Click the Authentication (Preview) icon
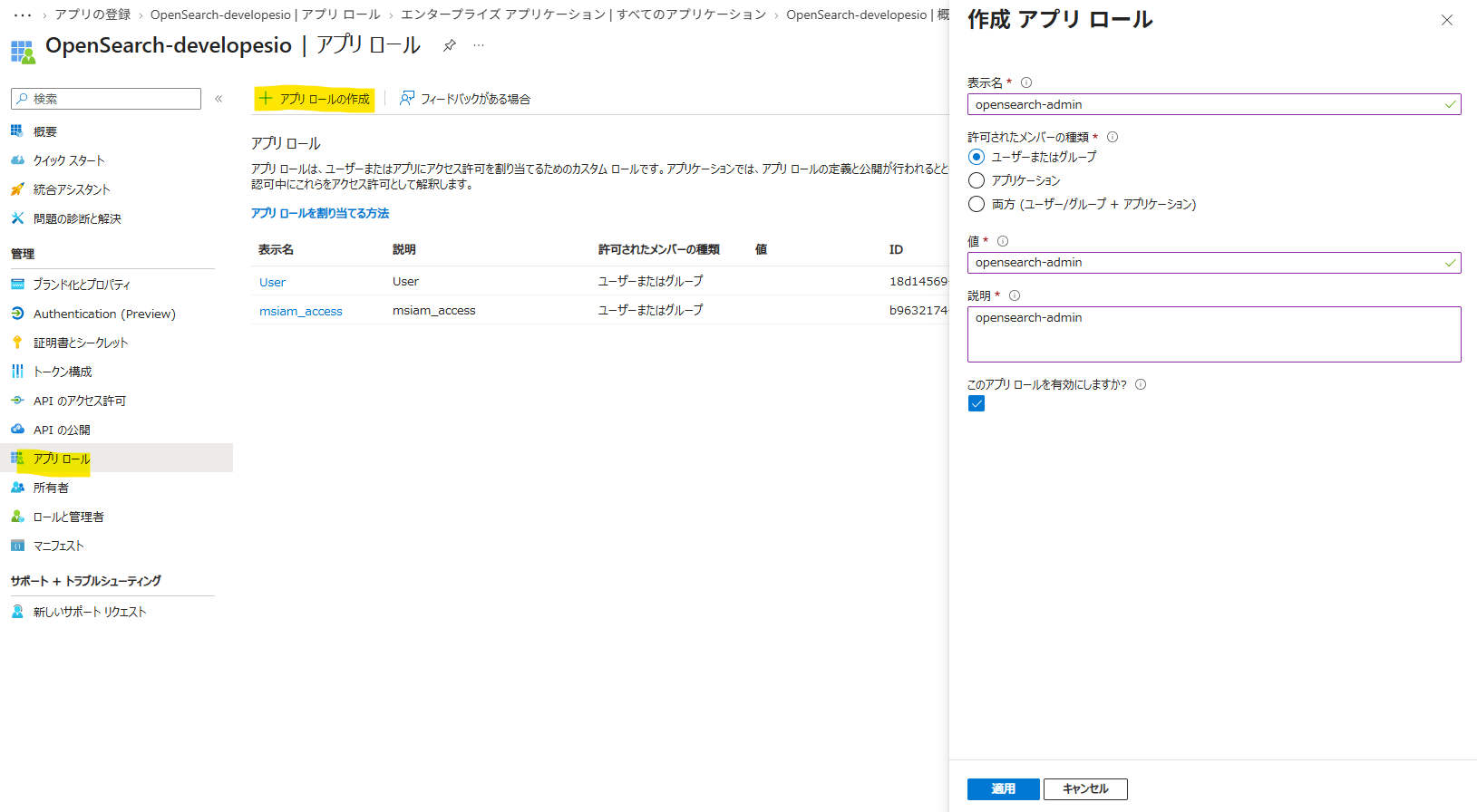The width and height of the screenshot is (1477, 812). (17, 314)
